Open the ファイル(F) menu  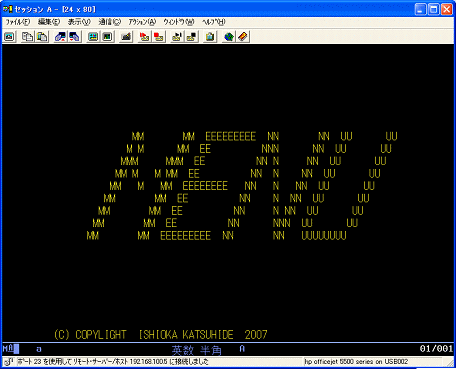18,22
